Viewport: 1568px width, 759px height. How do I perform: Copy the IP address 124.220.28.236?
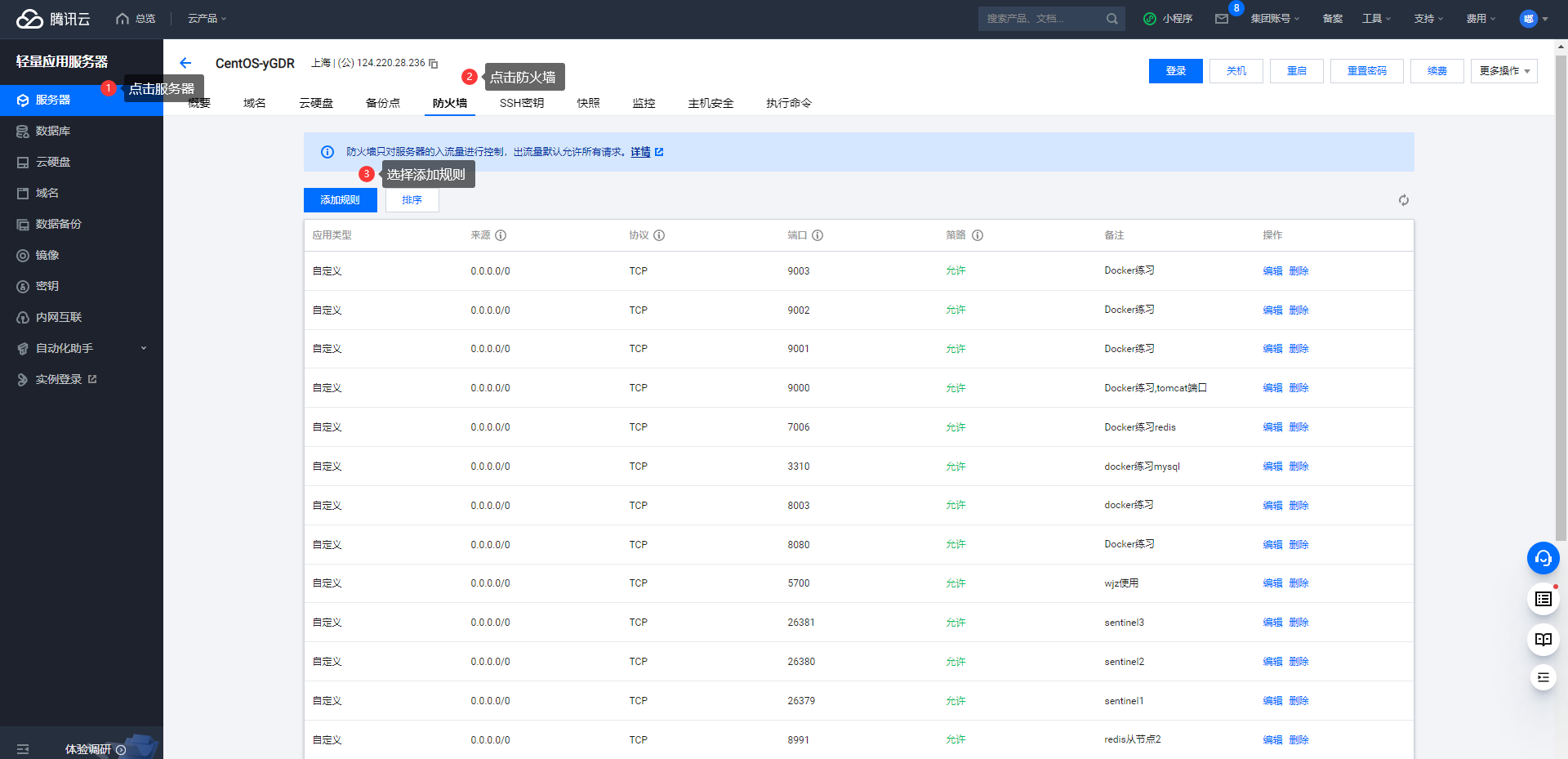pyautogui.click(x=434, y=64)
